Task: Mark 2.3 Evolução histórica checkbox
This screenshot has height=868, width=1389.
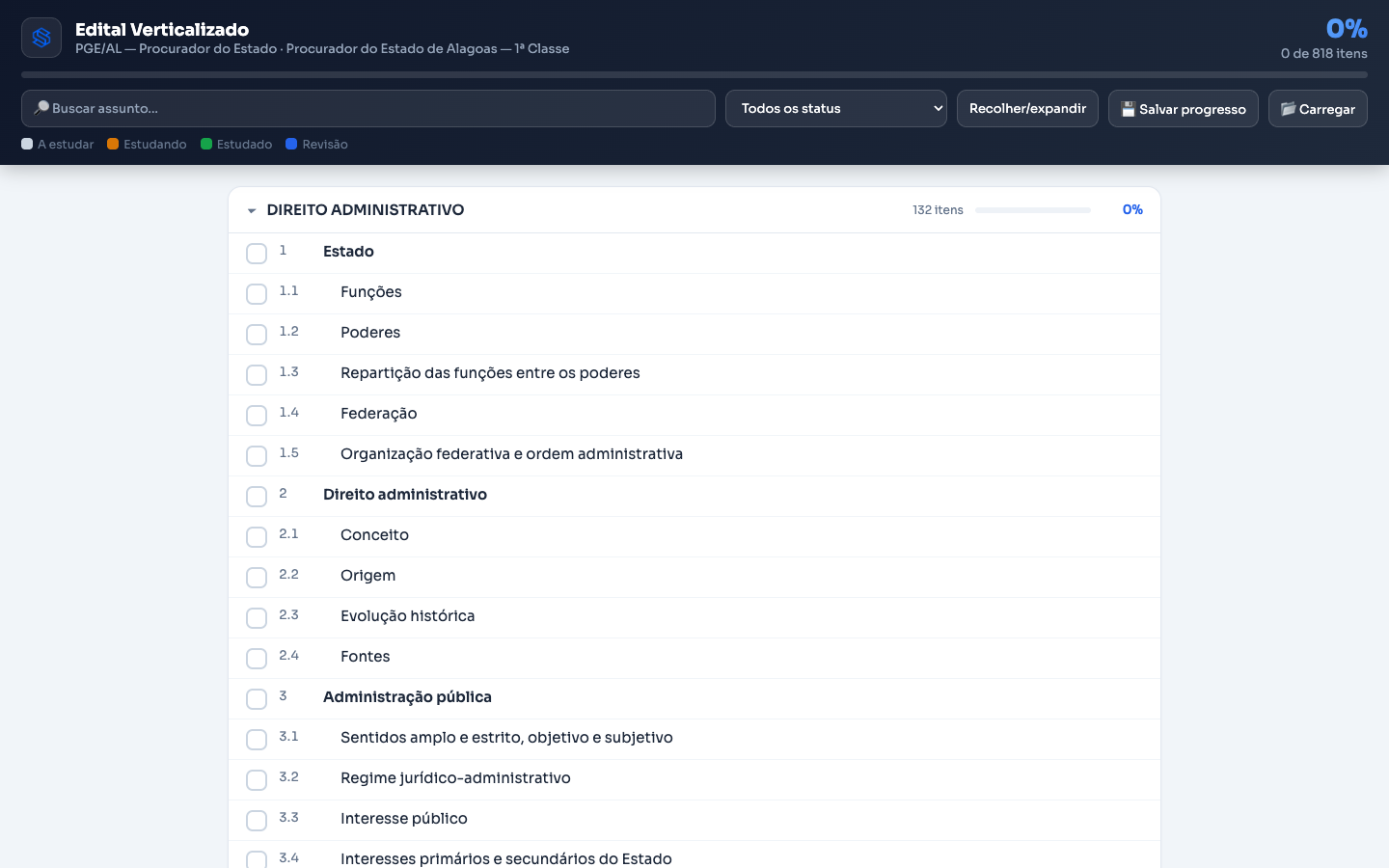Action: click(x=257, y=618)
